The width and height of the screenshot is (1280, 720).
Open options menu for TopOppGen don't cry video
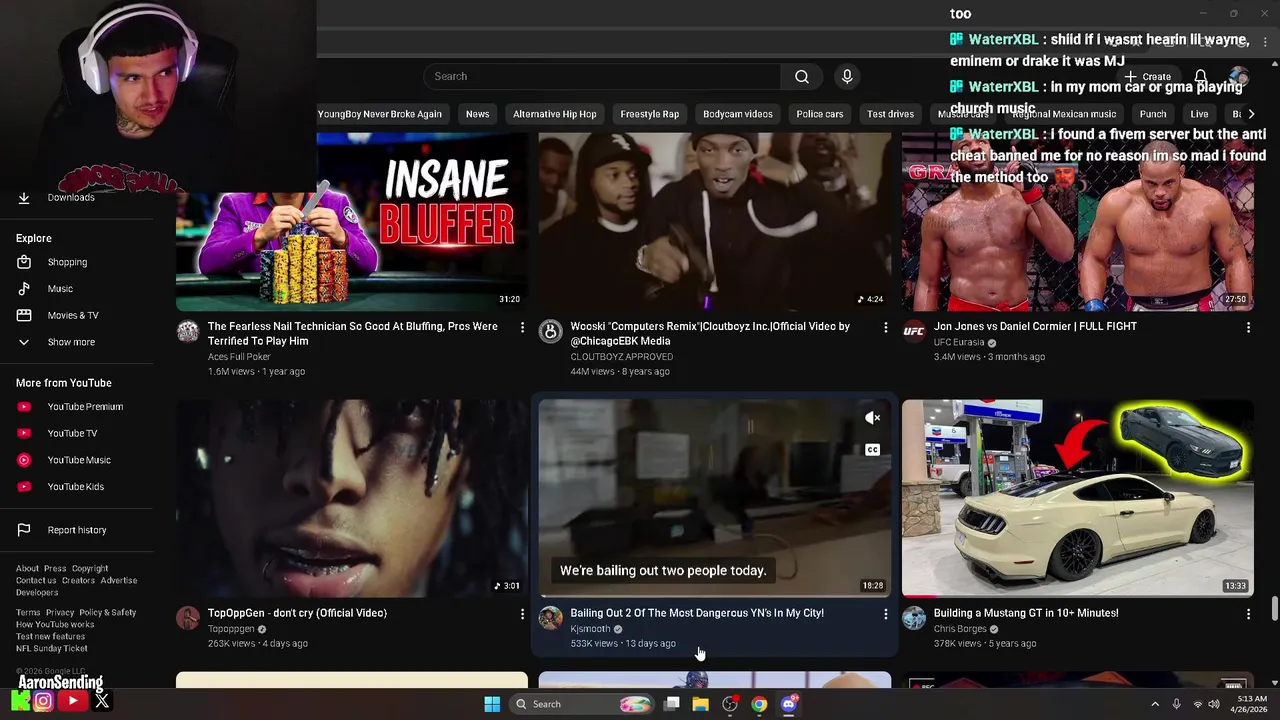pos(522,614)
